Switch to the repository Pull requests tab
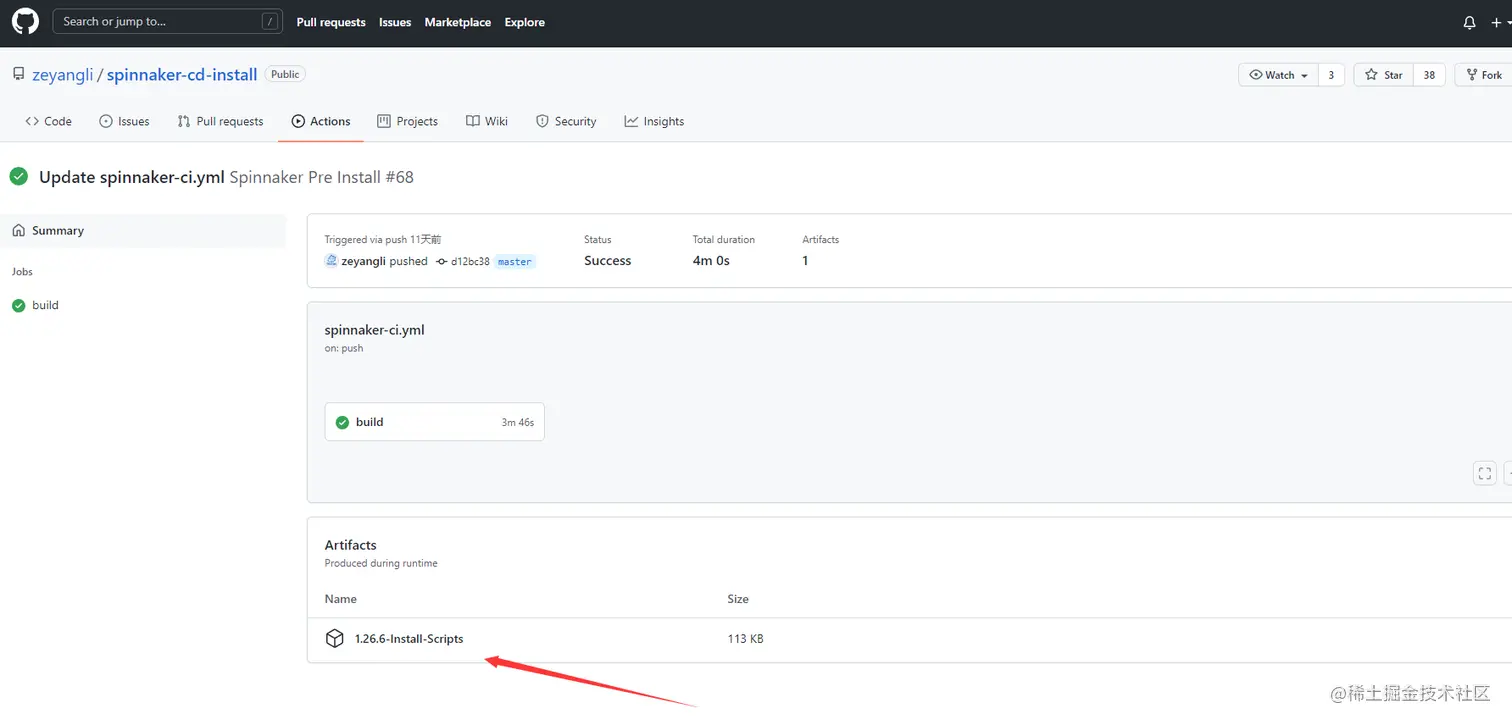The width and height of the screenshot is (1512, 725). pyautogui.click(x=220, y=121)
